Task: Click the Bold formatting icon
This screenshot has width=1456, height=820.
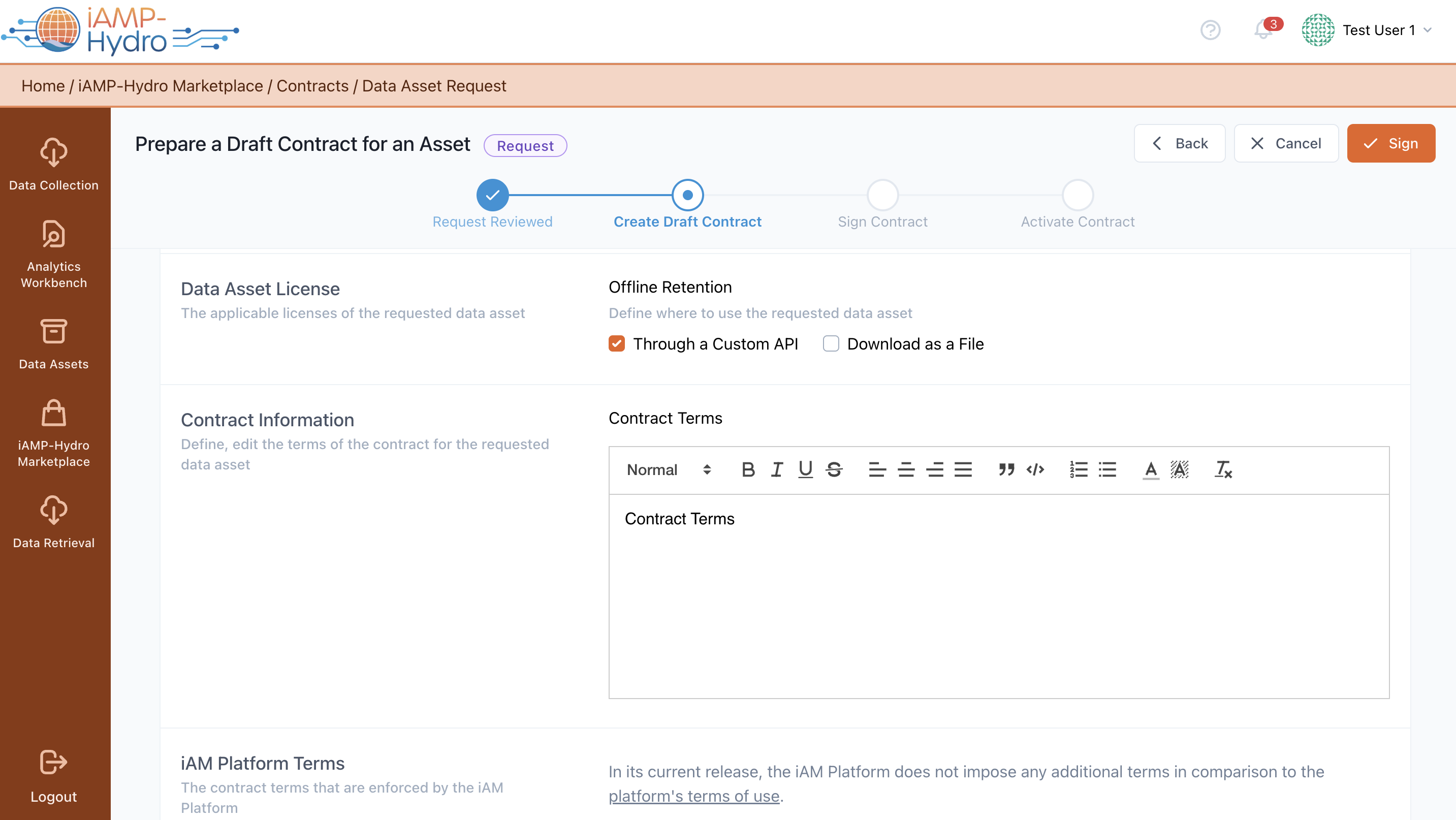Action: click(x=748, y=469)
